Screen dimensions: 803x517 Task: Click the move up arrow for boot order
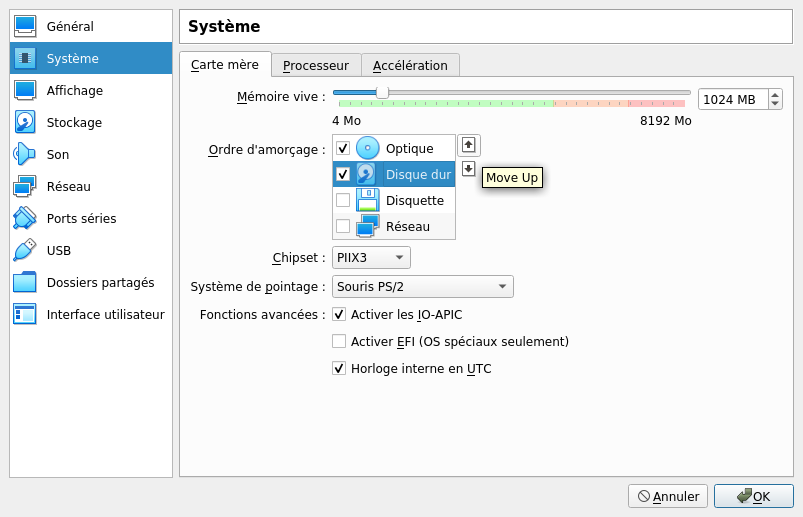[469, 144]
